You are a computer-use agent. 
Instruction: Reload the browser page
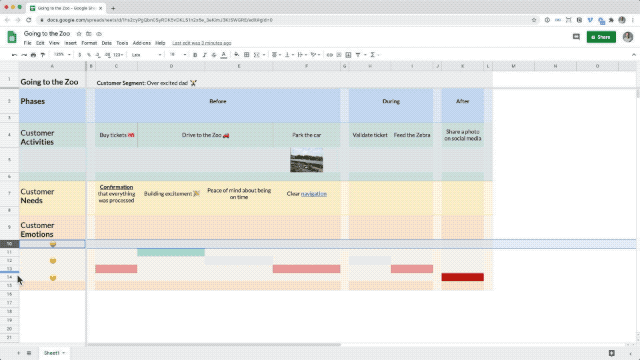point(29,20)
